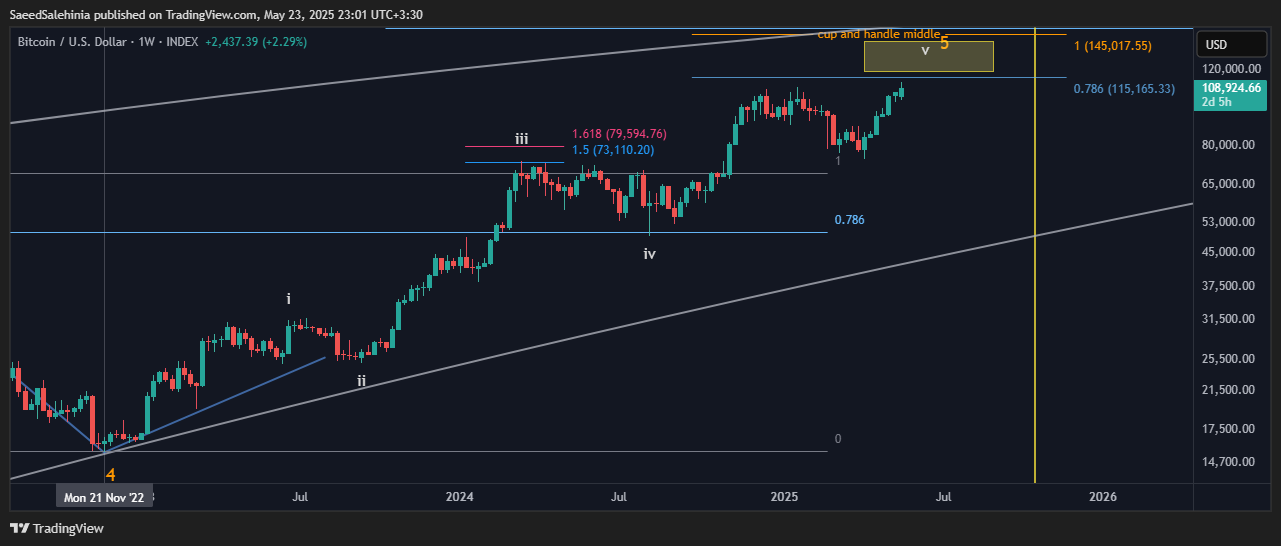The height and width of the screenshot is (546, 1281).
Task: Click the 120,000.00 price axis label
Action: (x=1232, y=69)
